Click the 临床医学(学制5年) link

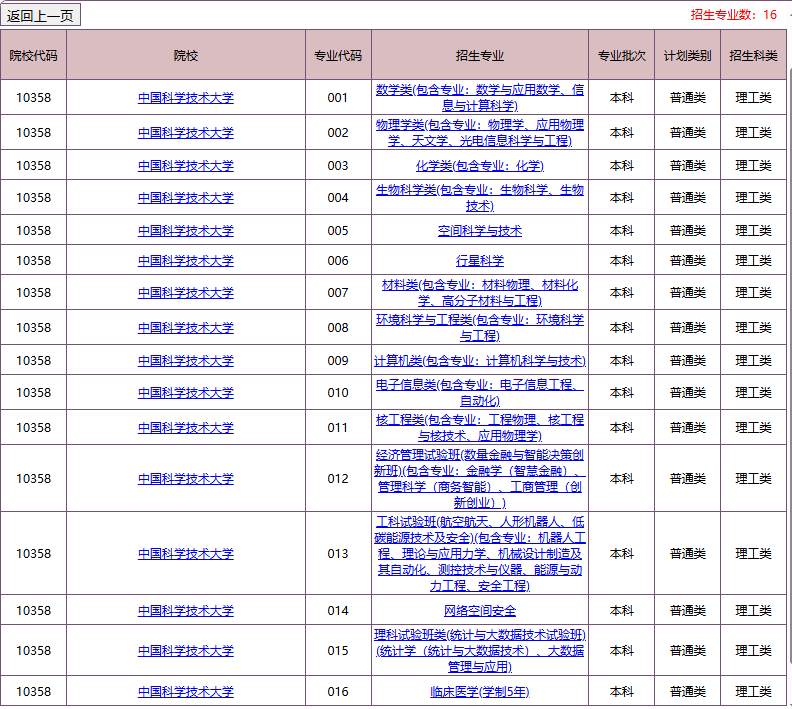coord(479,691)
